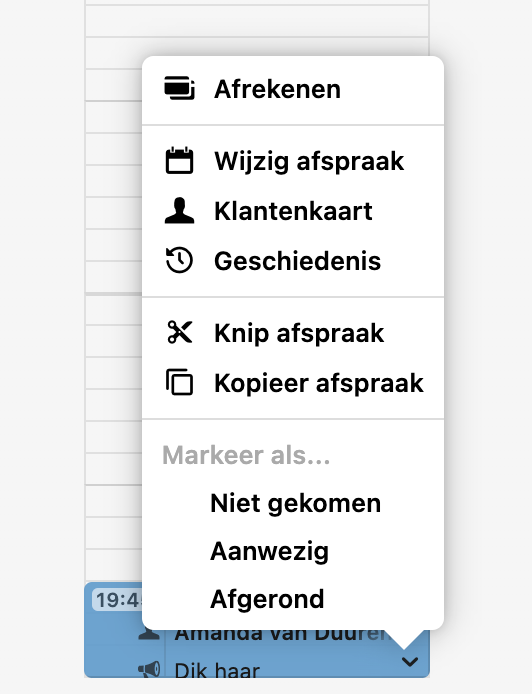This screenshot has height=694, width=532.
Task: Click the customer silhouette icon on blue appointment
Action: click(150, 634)
